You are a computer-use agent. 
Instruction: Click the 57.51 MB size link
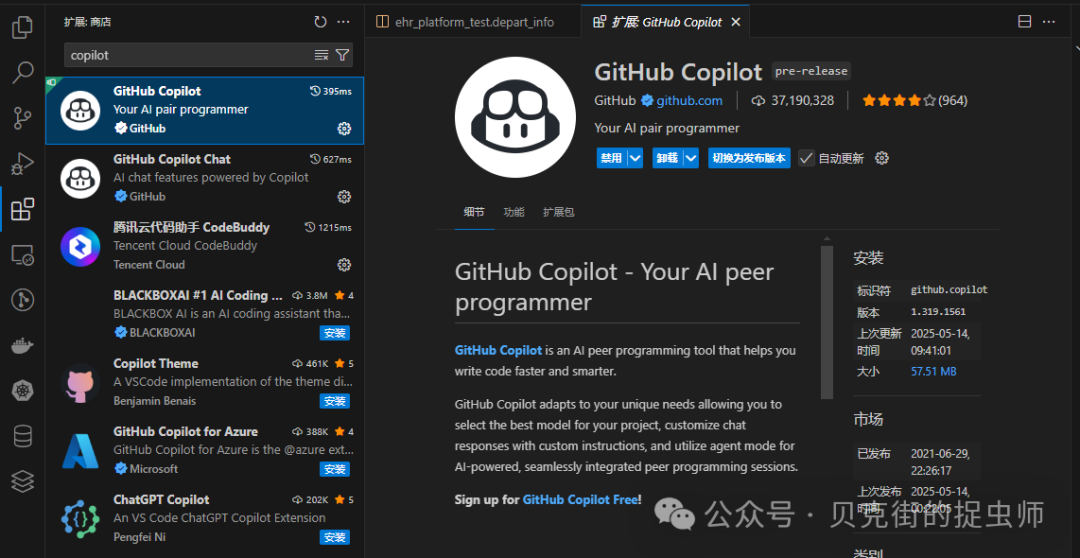click(x=933, y=371)
